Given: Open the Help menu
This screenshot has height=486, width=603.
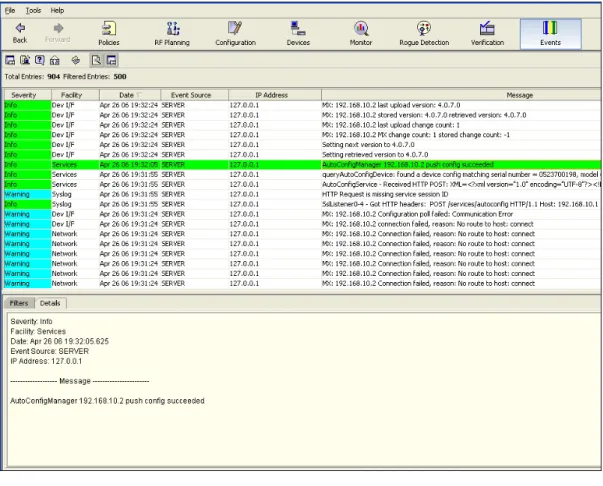Looking at the screenshot, I should (57, 10).
